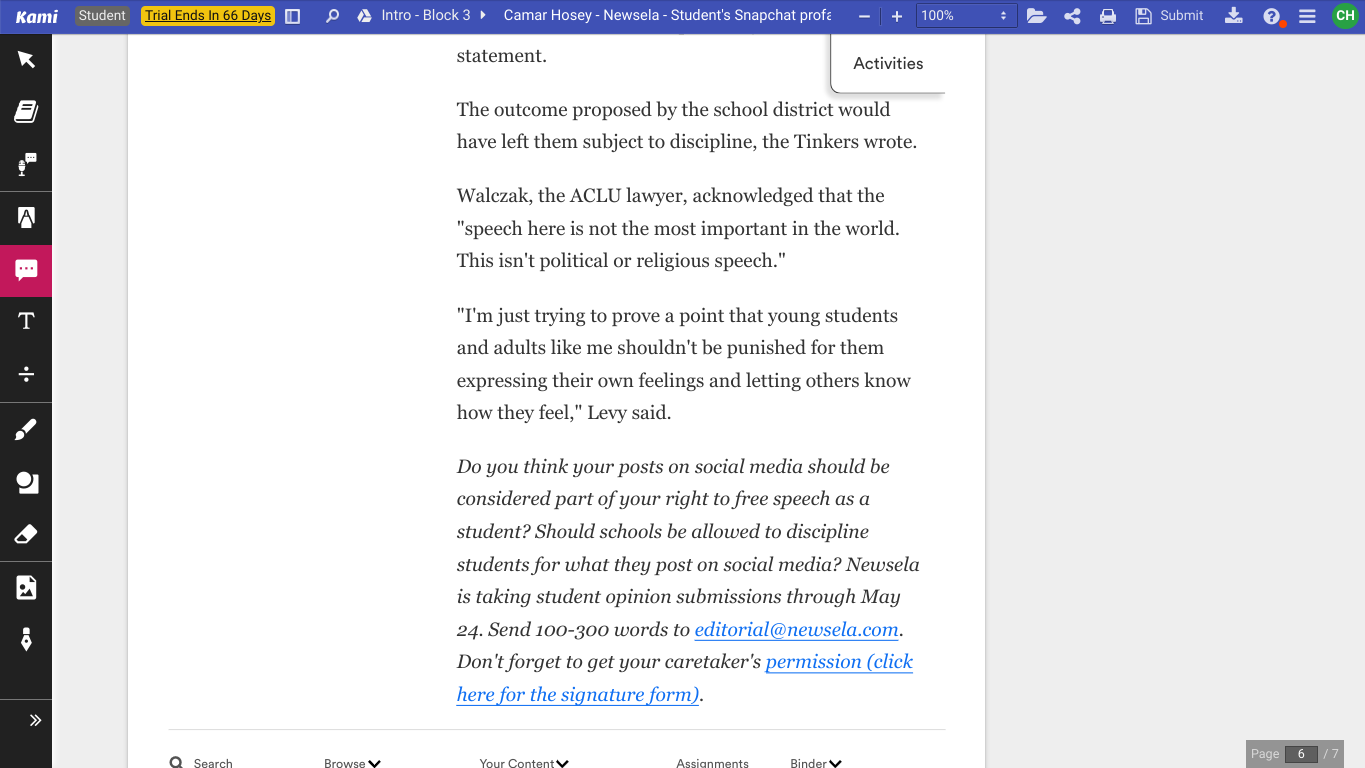1365x768 pixels.
Task: Toggle document search
Action: pos(332,15)
